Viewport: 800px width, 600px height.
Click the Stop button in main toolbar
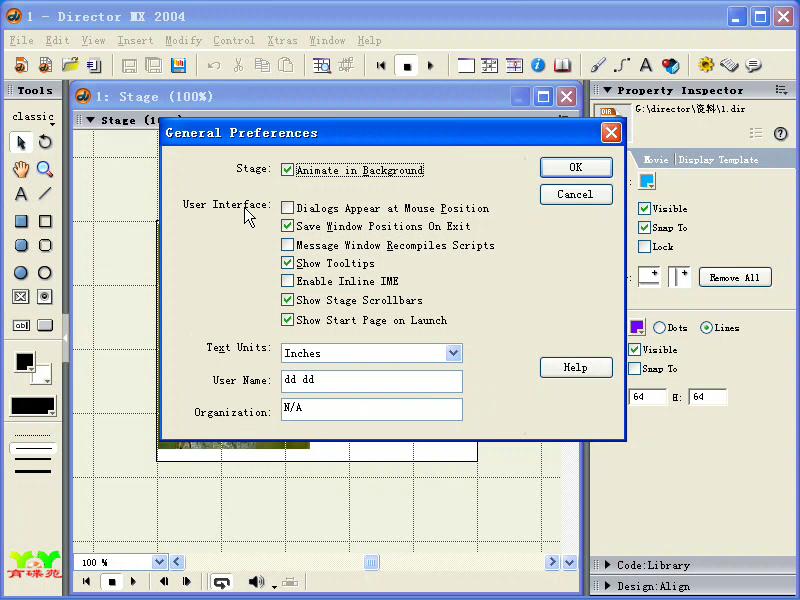tap(407, 66)
